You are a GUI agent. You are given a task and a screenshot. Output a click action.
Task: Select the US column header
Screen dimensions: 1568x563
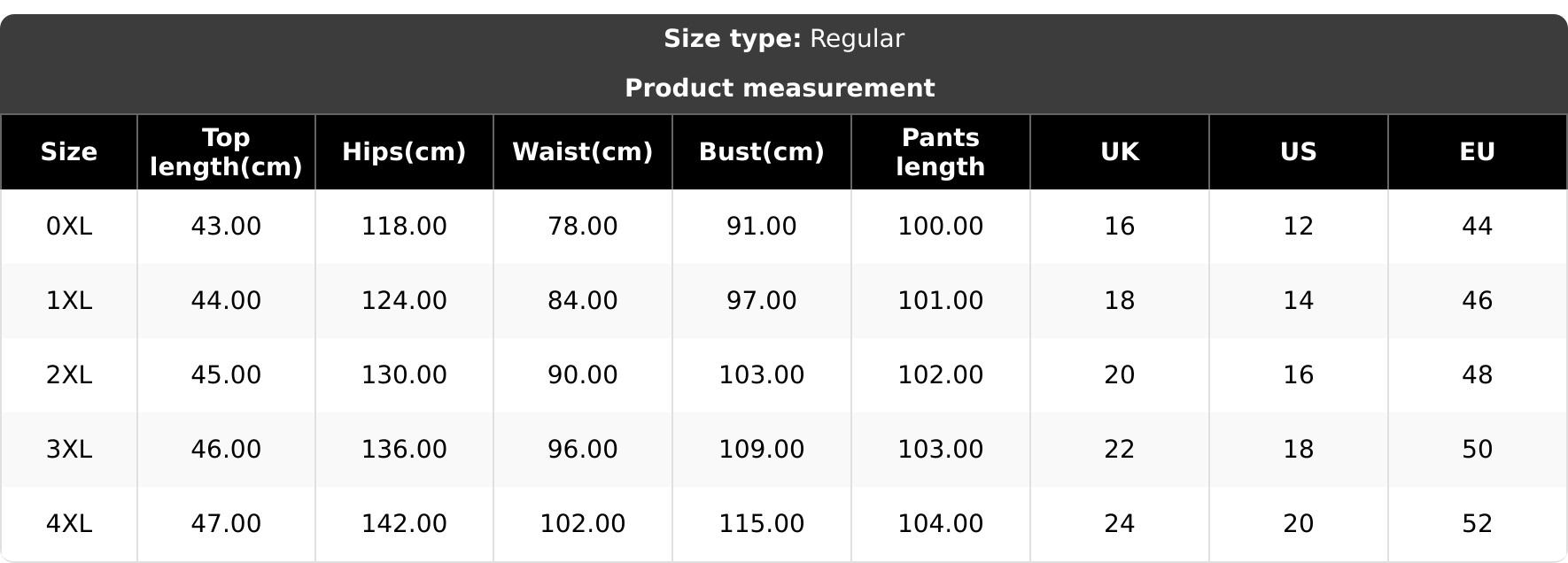click(1299, 152)
